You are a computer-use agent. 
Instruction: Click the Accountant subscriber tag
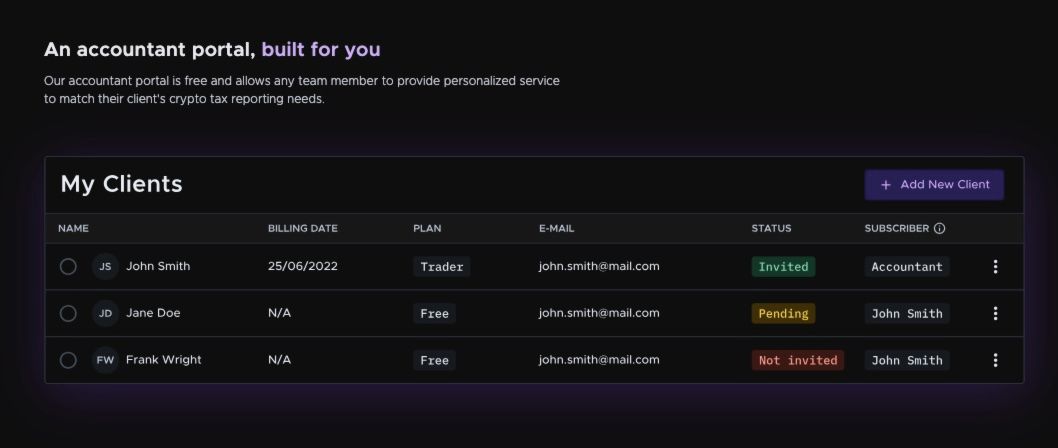[x=907, y=267]
